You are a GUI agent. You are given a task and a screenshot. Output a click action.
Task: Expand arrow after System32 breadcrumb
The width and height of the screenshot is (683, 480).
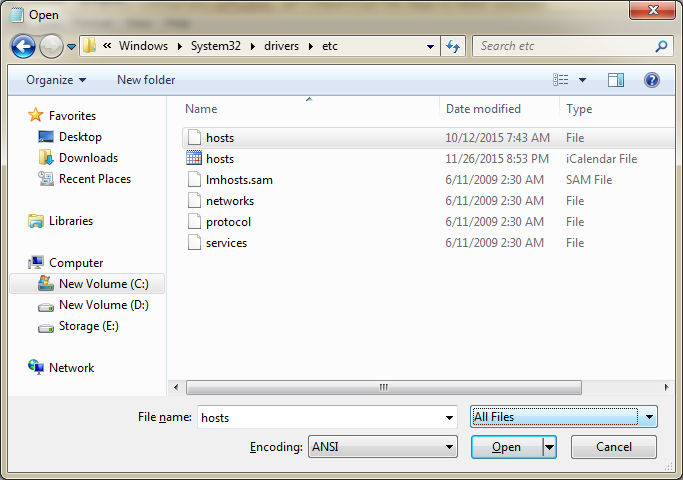coord(253,46)
